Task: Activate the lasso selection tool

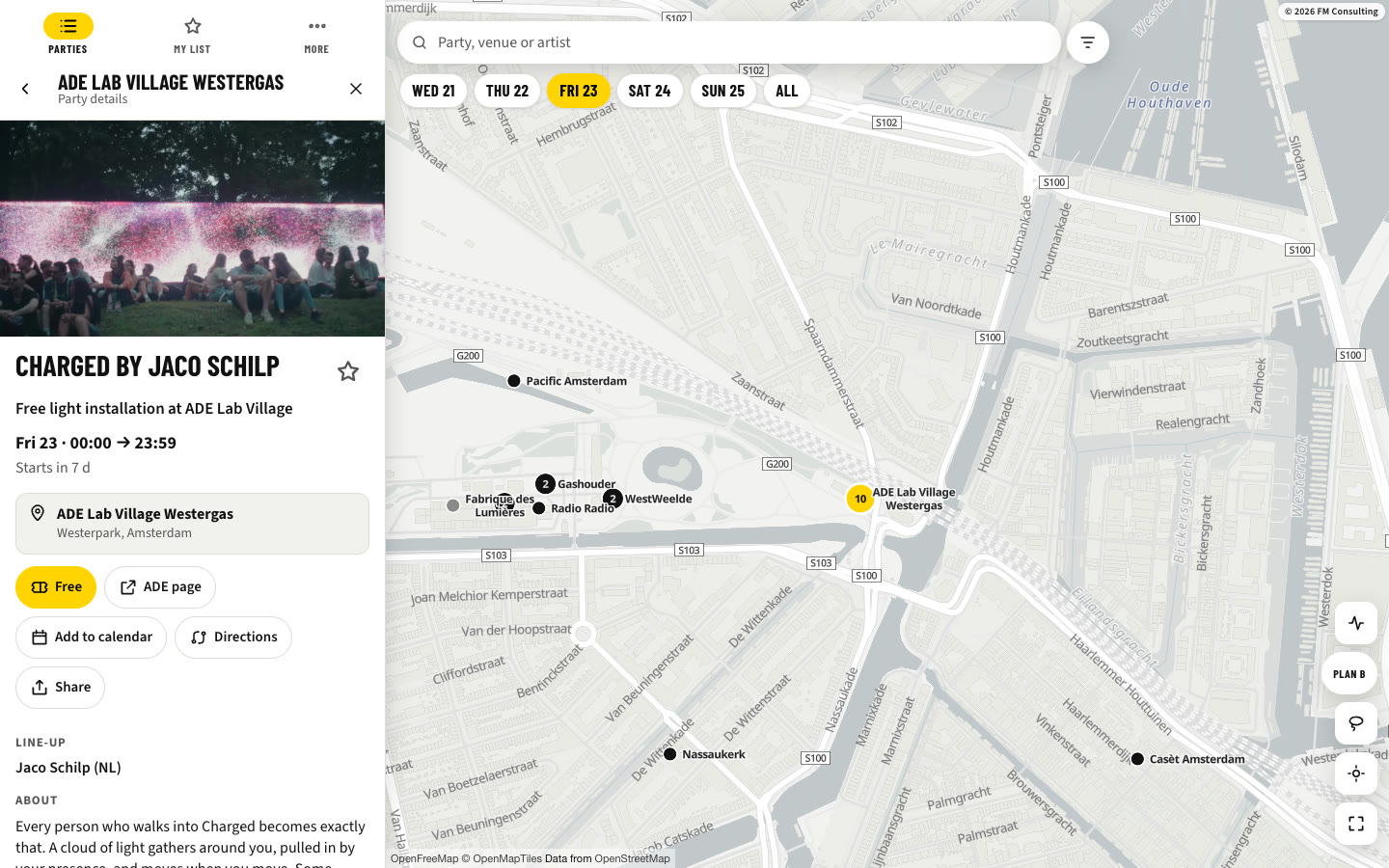Action: coord(1356,723)
